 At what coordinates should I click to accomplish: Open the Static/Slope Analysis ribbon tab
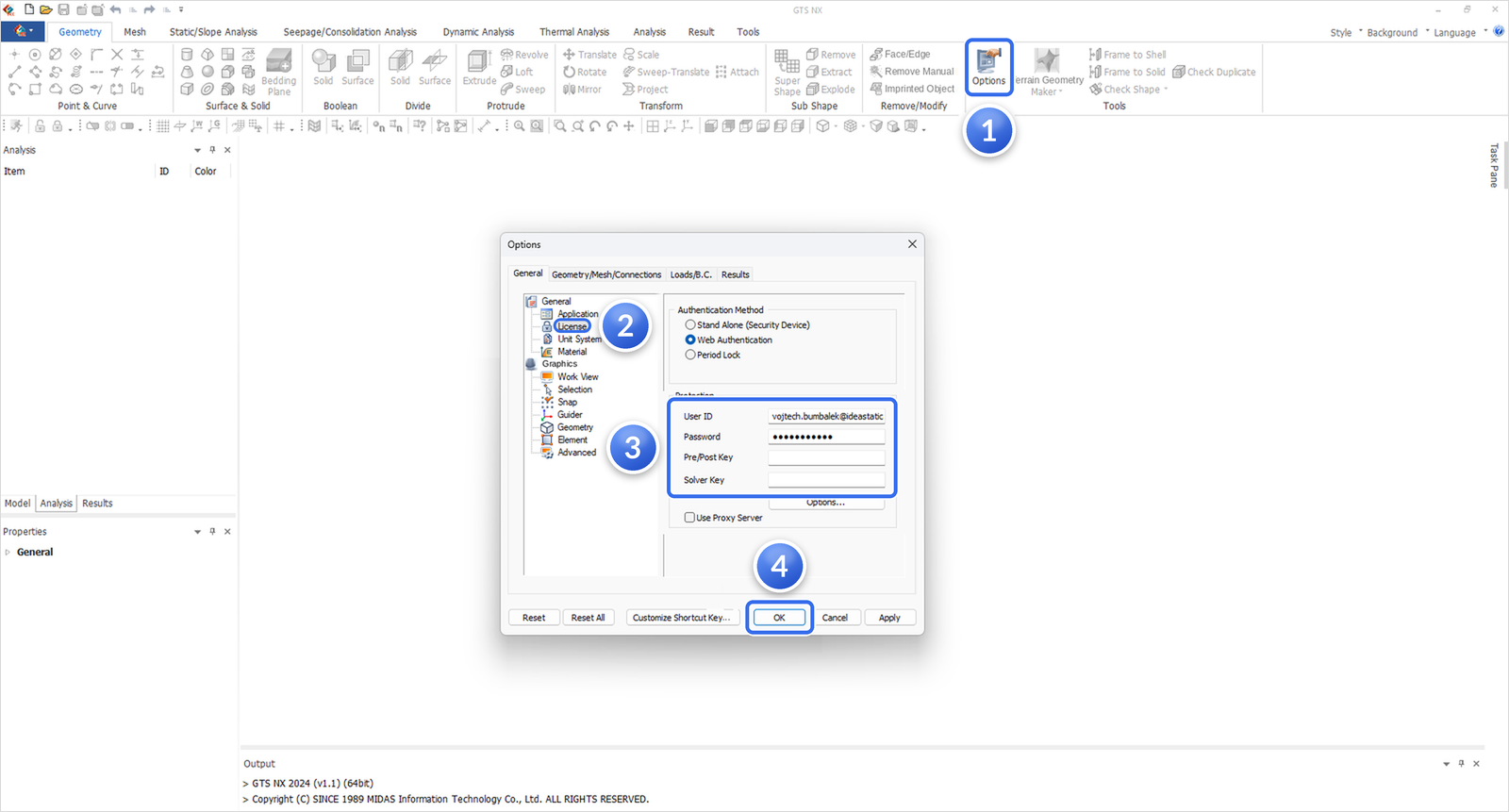(x=213, y=32)
